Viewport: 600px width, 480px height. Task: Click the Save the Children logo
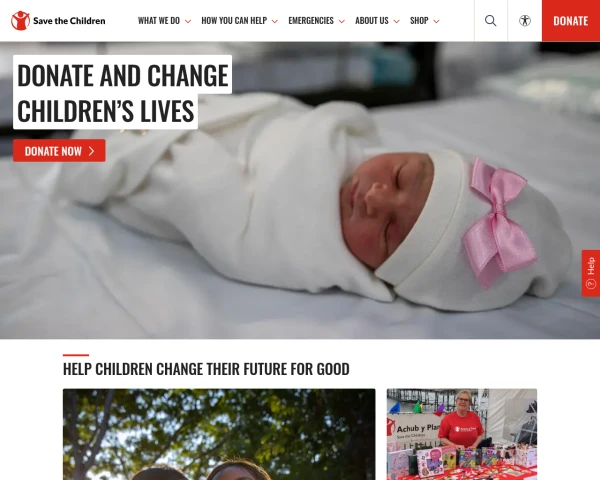click(58, 21)
